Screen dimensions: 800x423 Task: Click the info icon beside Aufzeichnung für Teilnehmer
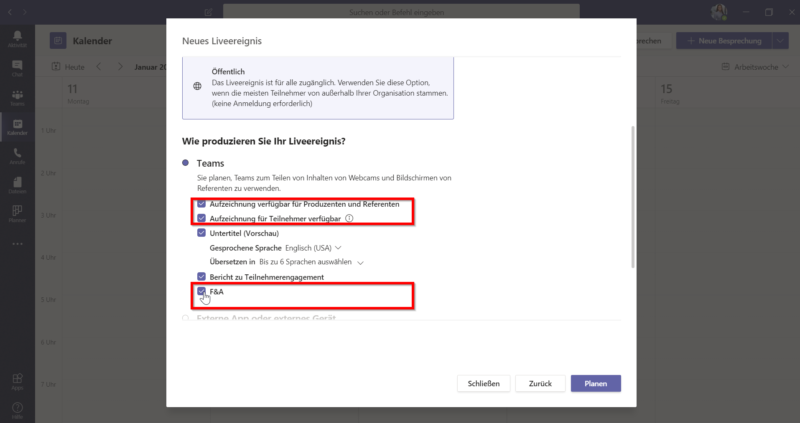tap(349, 218)
